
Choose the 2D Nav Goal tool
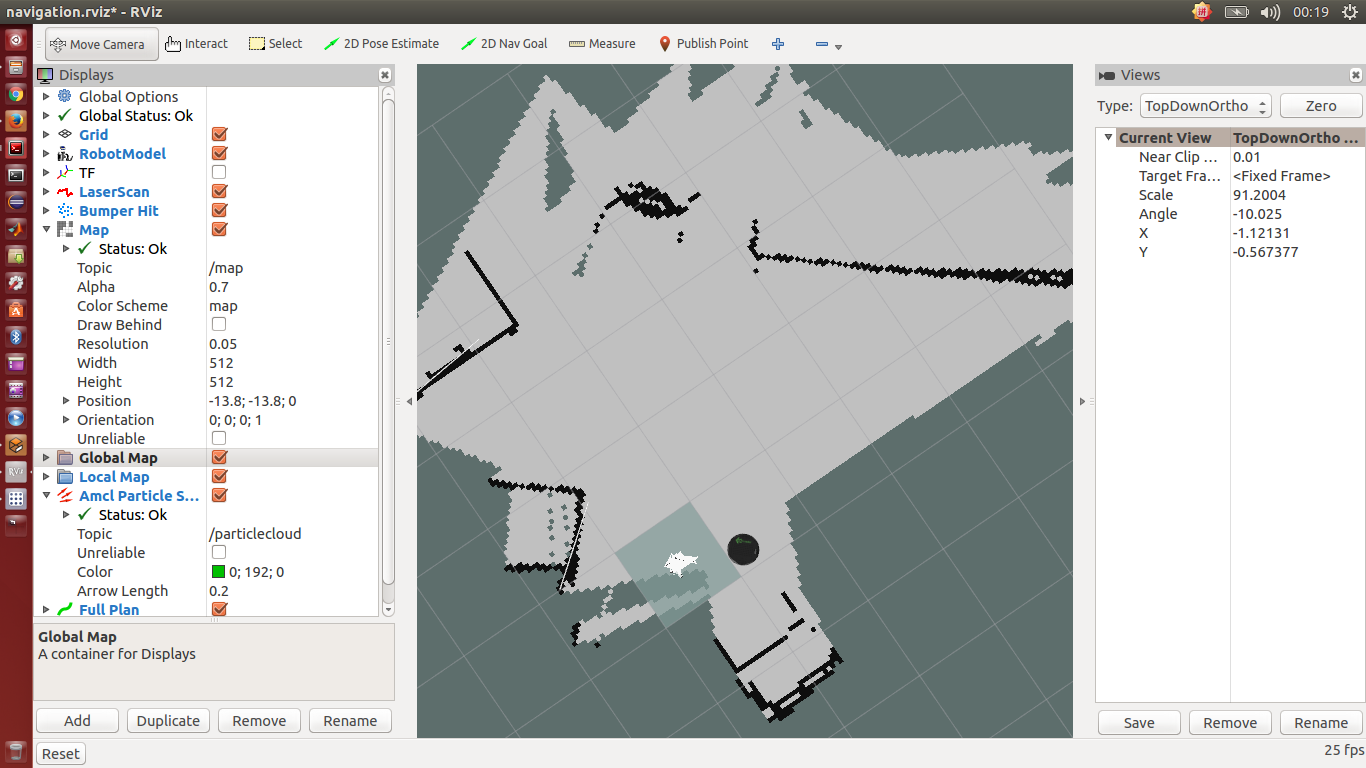[504, 44]
